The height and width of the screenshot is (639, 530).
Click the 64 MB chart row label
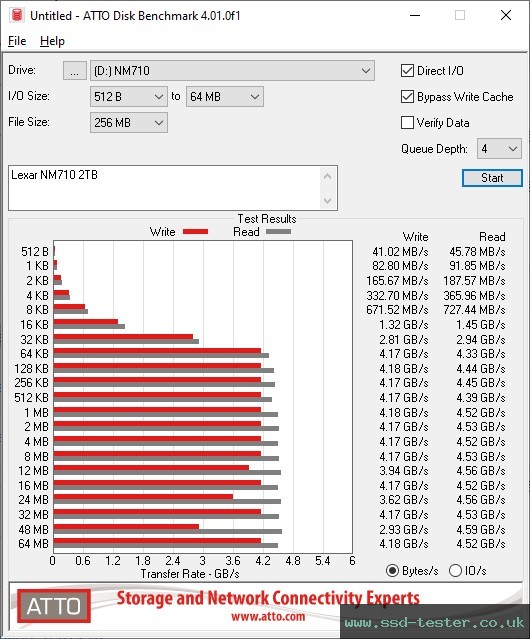pyautogui.click(x=33, y=544)
